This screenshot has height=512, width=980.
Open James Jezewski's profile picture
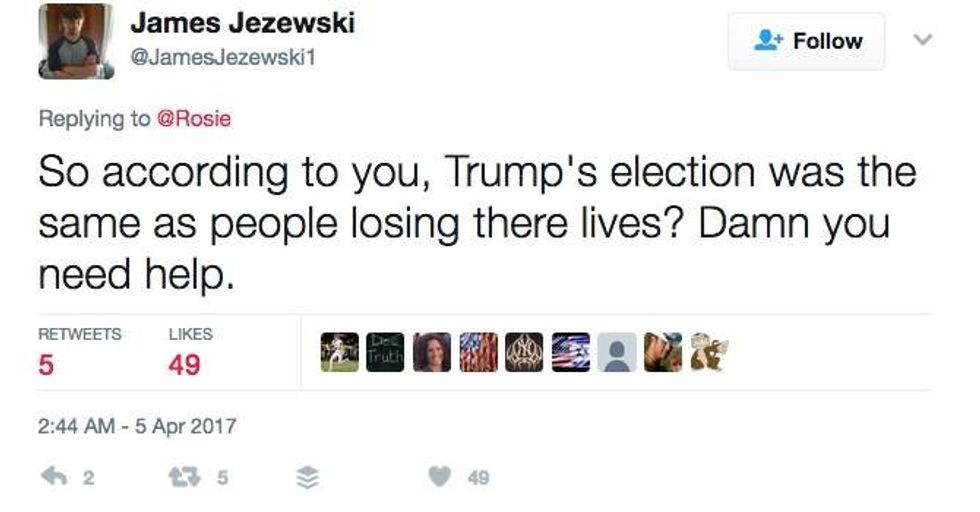click(76, 41)
